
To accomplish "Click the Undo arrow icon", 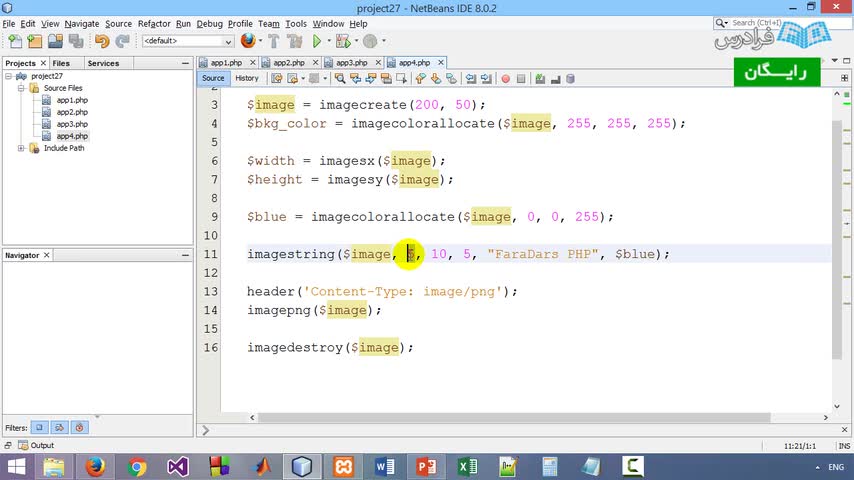I will point(102,41).
